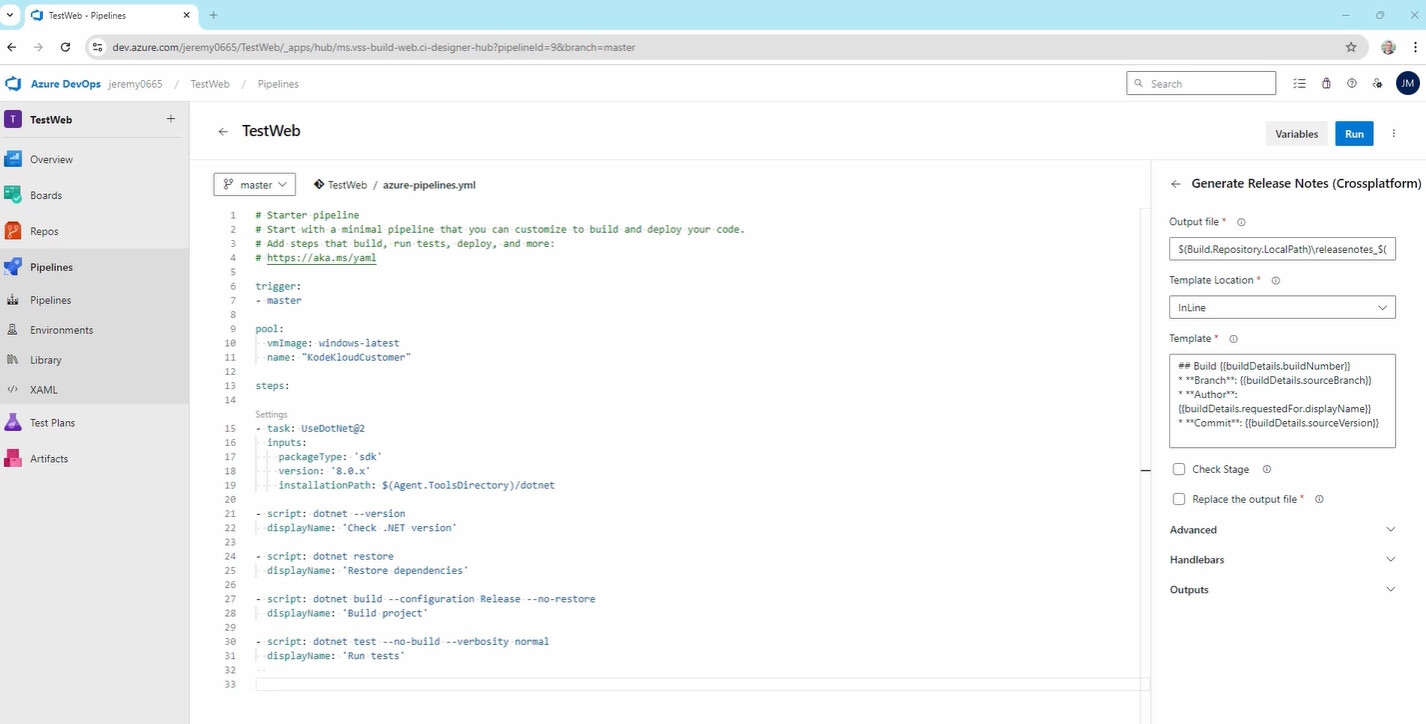Expand the Outputs section

1282,590
